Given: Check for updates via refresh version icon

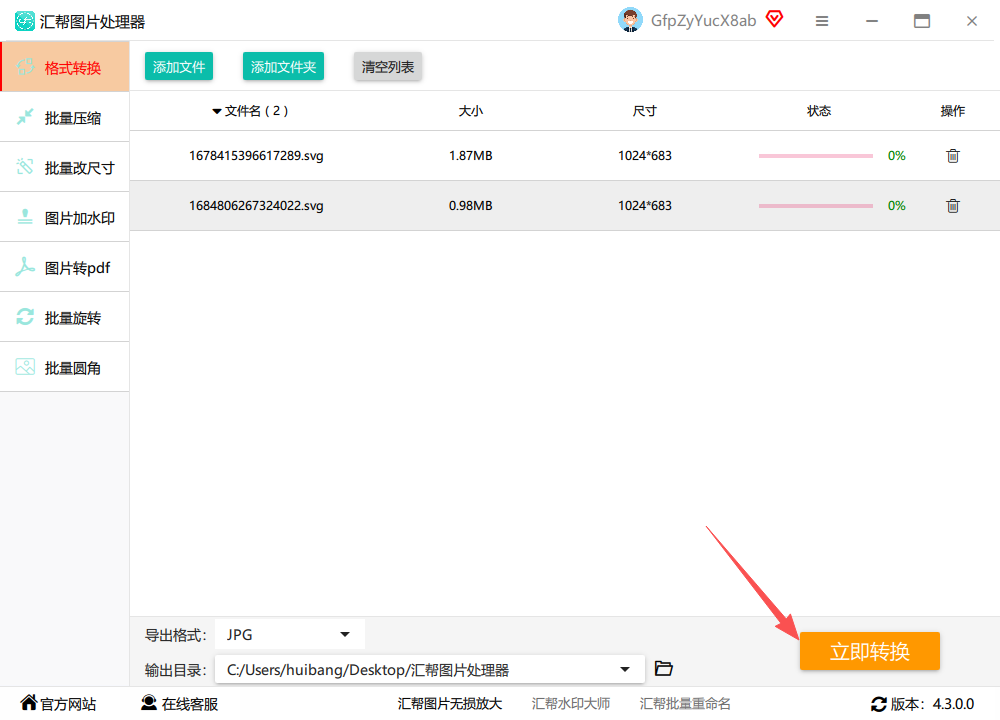Looking at the screenshot, I should (x=878, y=704).
